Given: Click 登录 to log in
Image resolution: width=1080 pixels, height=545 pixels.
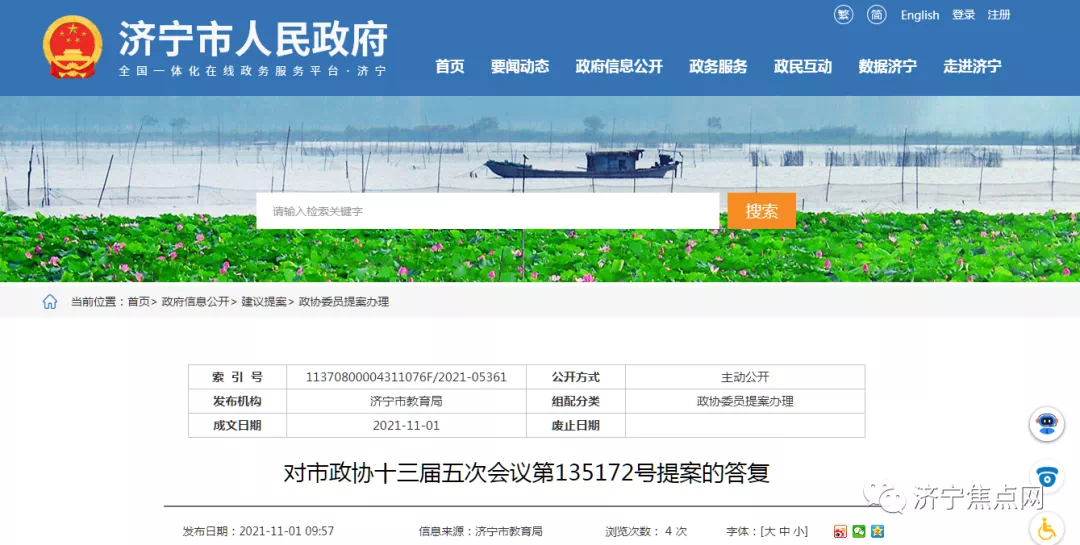Looking at the screenshot, I should pos(964,15).
